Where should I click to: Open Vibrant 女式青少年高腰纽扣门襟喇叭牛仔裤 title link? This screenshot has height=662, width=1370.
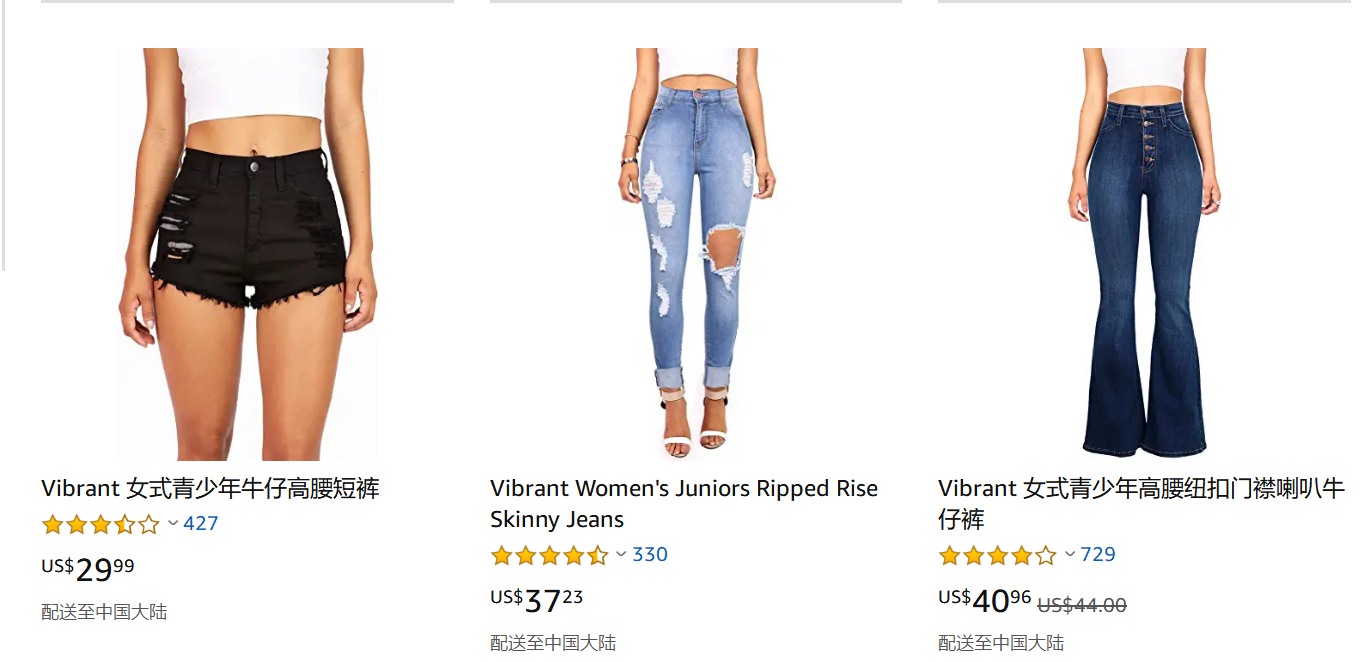tap(1141, 504)
